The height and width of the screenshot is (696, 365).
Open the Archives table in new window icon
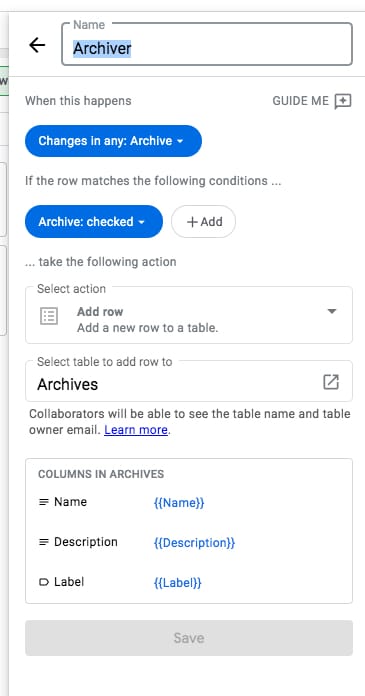(331, 382)
